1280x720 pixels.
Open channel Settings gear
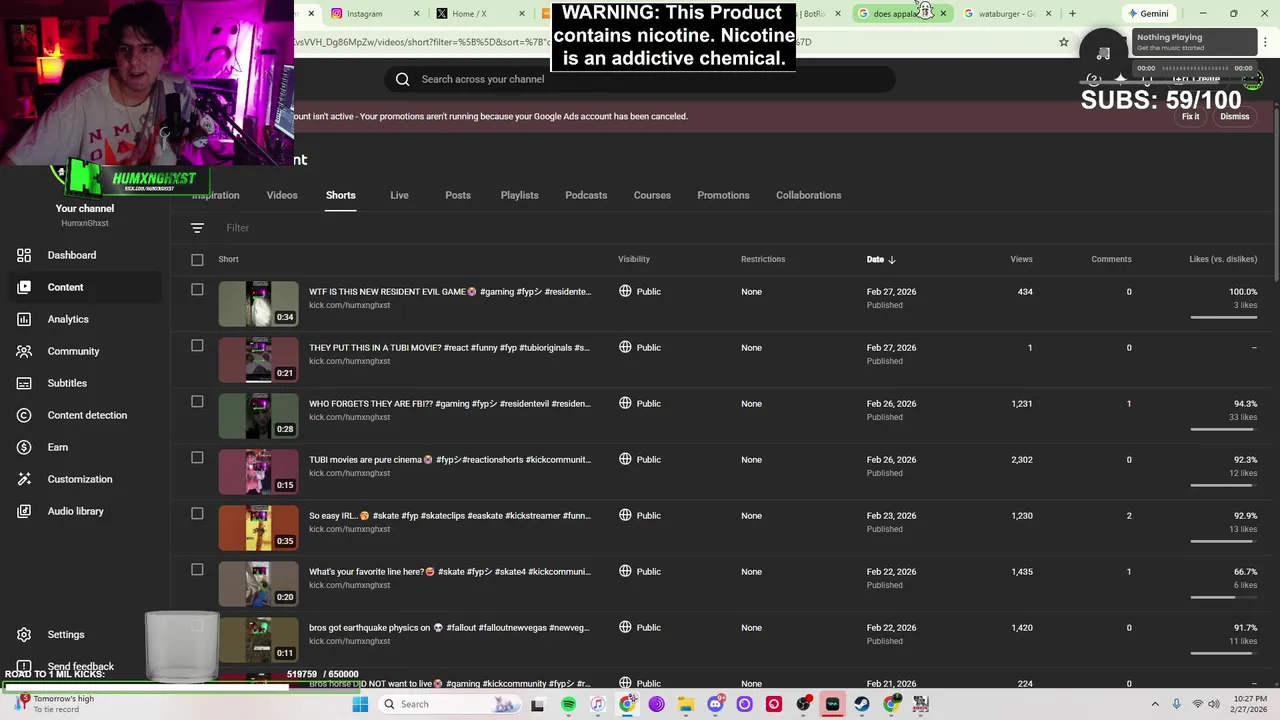[x=24, y=634]
